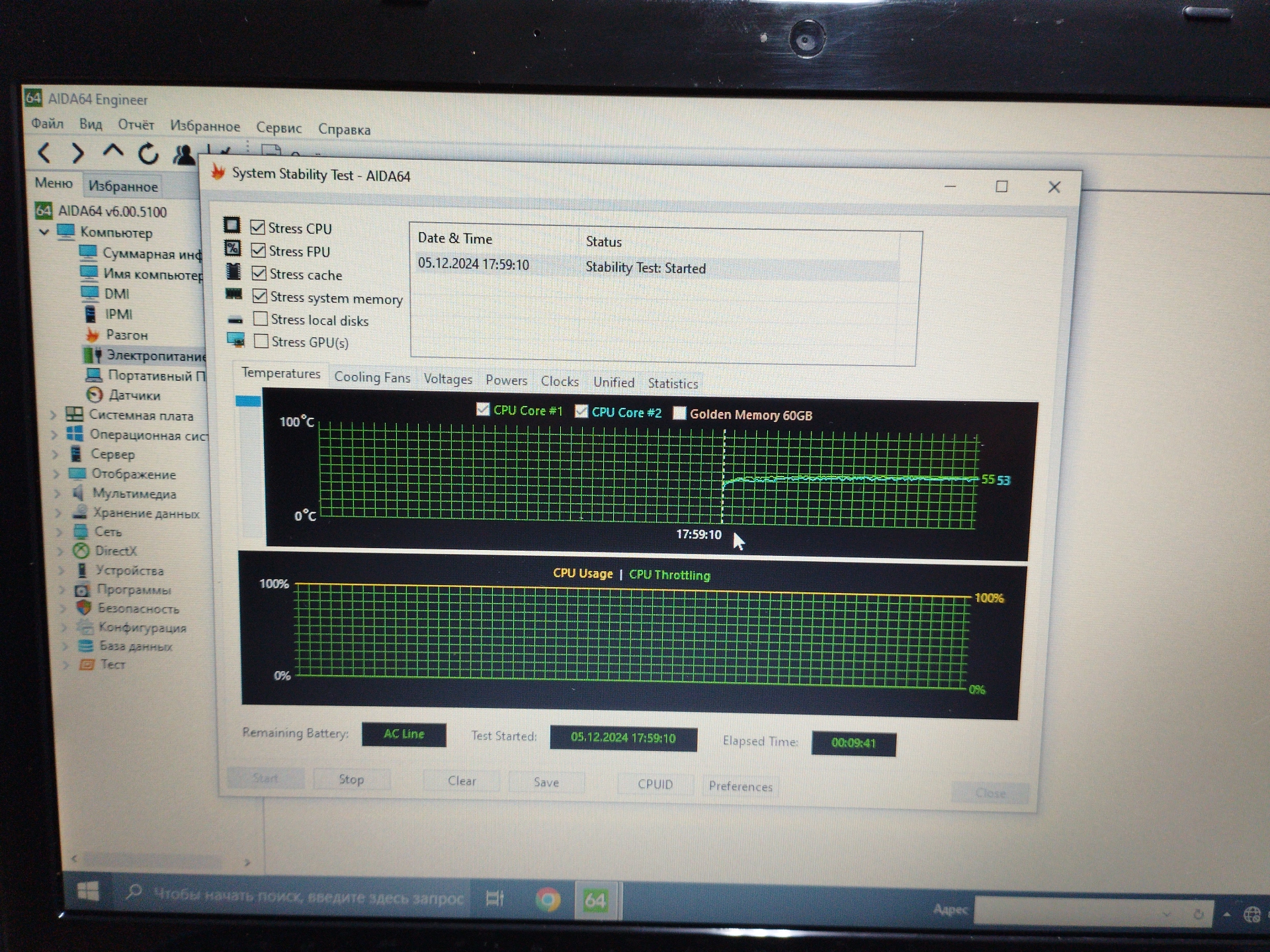Expand the Мультимедиа node
This screenshot has height=952, width=1270.
(58, 494)
